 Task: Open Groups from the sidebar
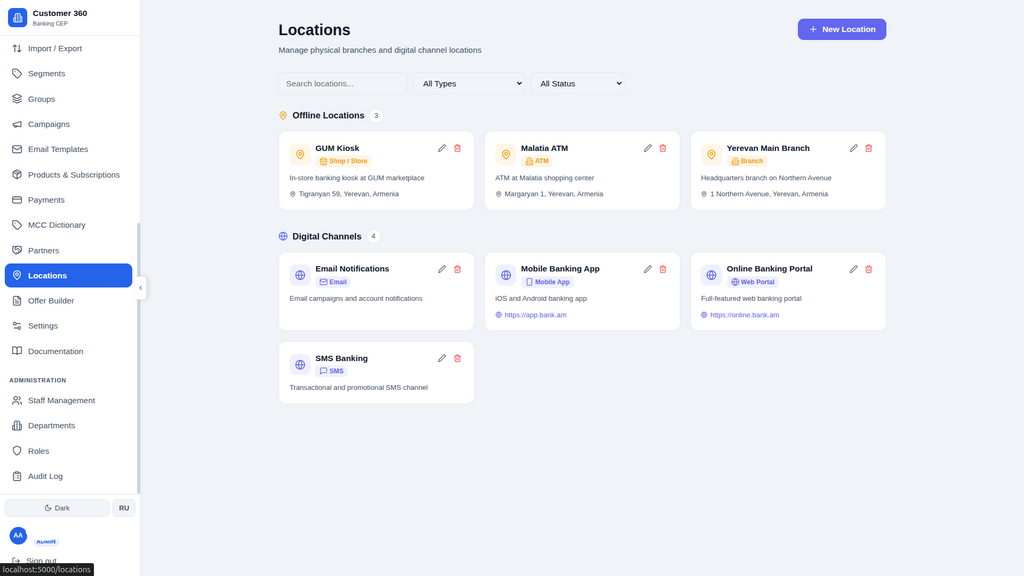(69, 99)
